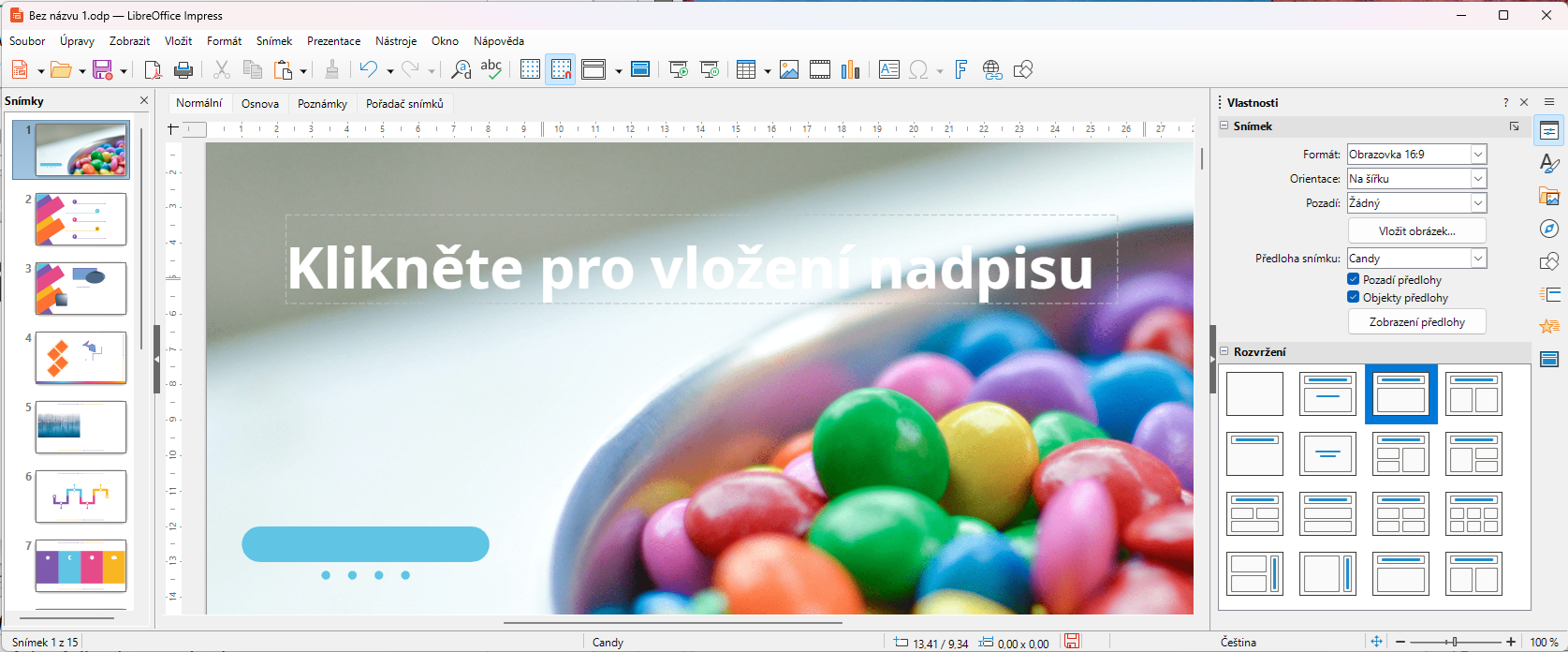Click the zoom in plus button
The image size is (1568, 652).
pos(1511,642)
